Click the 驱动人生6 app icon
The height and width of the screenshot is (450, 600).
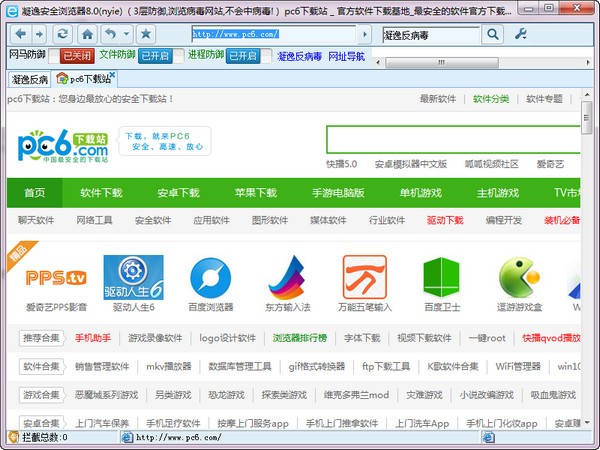tap(134, 277)
